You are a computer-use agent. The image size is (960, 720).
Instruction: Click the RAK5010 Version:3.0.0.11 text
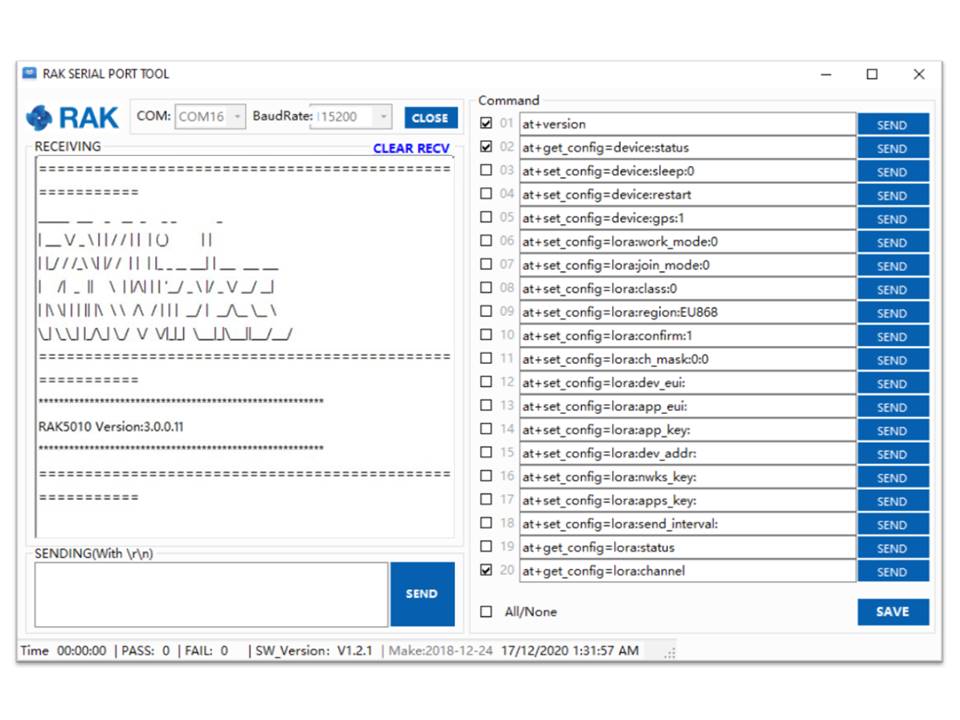(x=111, y=426)
